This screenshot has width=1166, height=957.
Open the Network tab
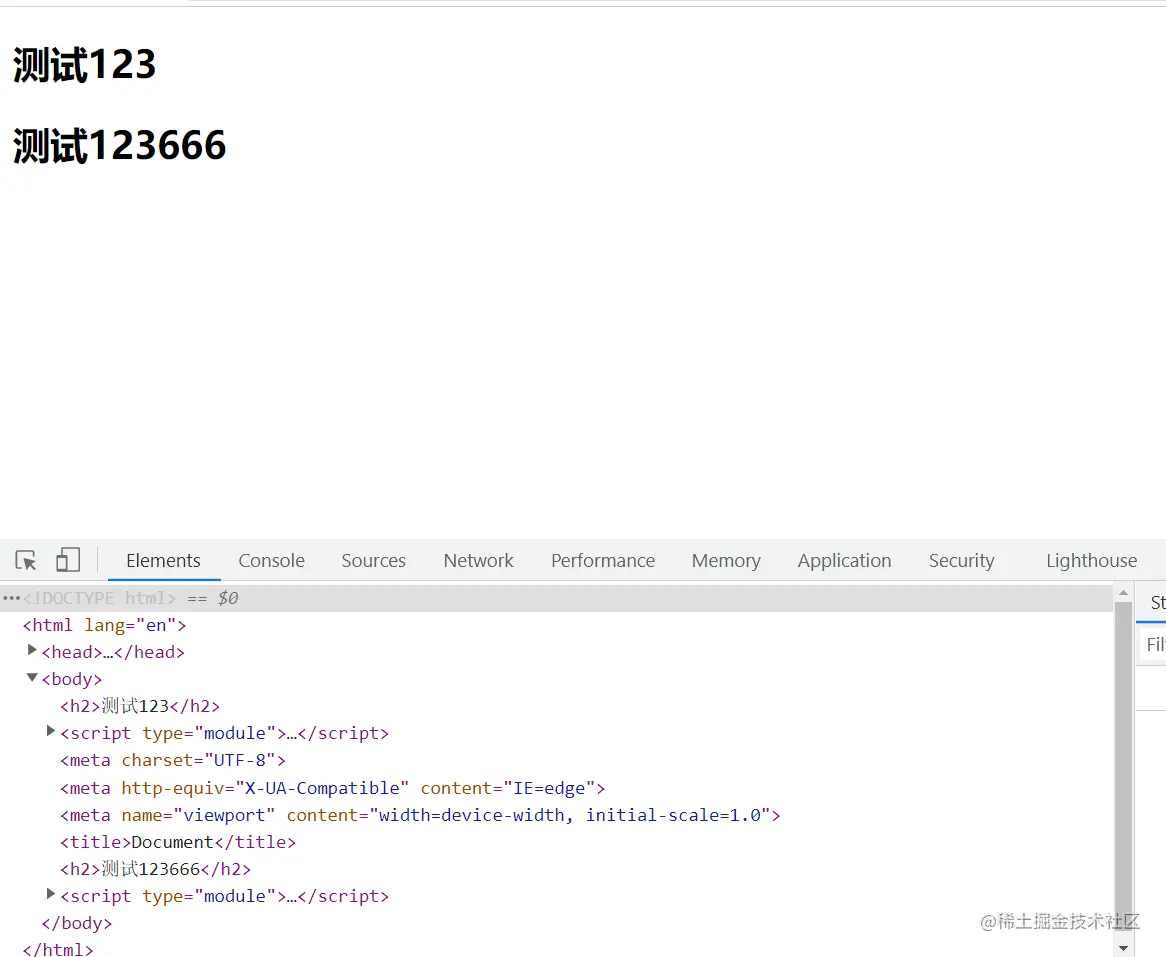click(x=478, y=561)
